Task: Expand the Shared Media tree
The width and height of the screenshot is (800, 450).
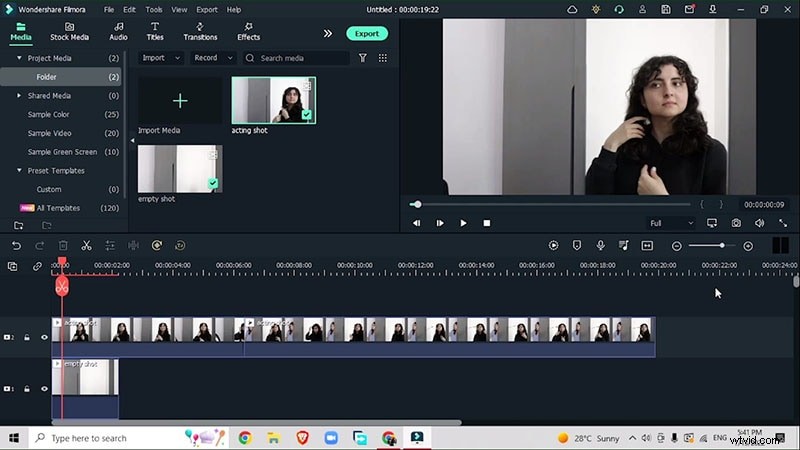Action: pos(19,95)
